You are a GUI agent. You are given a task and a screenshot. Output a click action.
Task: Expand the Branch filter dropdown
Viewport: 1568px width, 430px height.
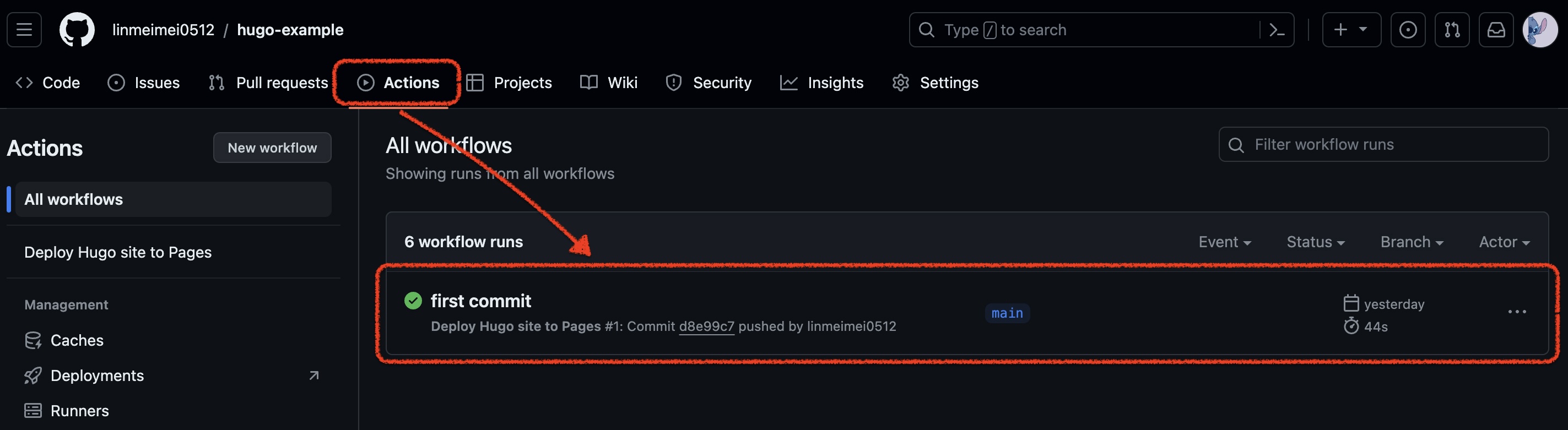(x=1412, y=242)
